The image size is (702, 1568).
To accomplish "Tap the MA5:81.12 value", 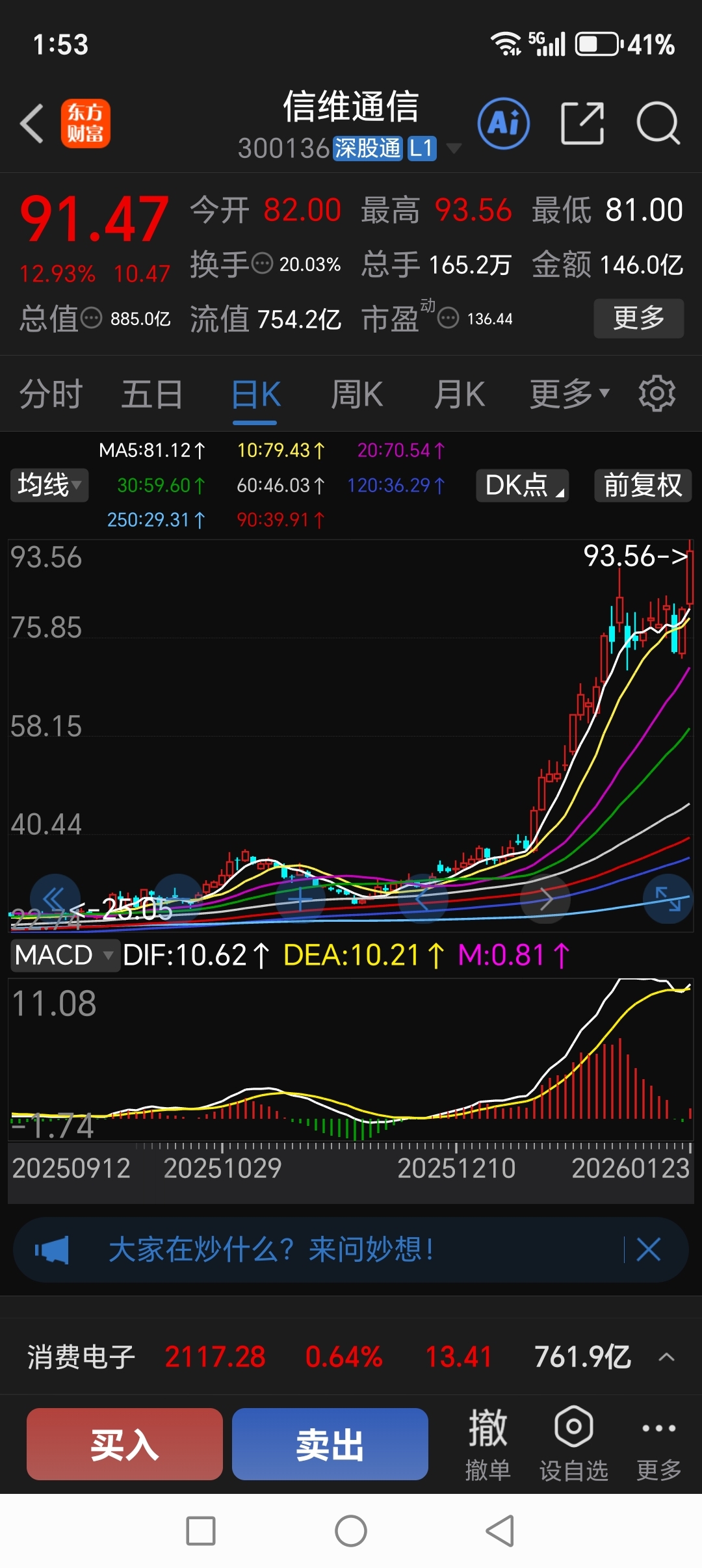I will (152, 450).
